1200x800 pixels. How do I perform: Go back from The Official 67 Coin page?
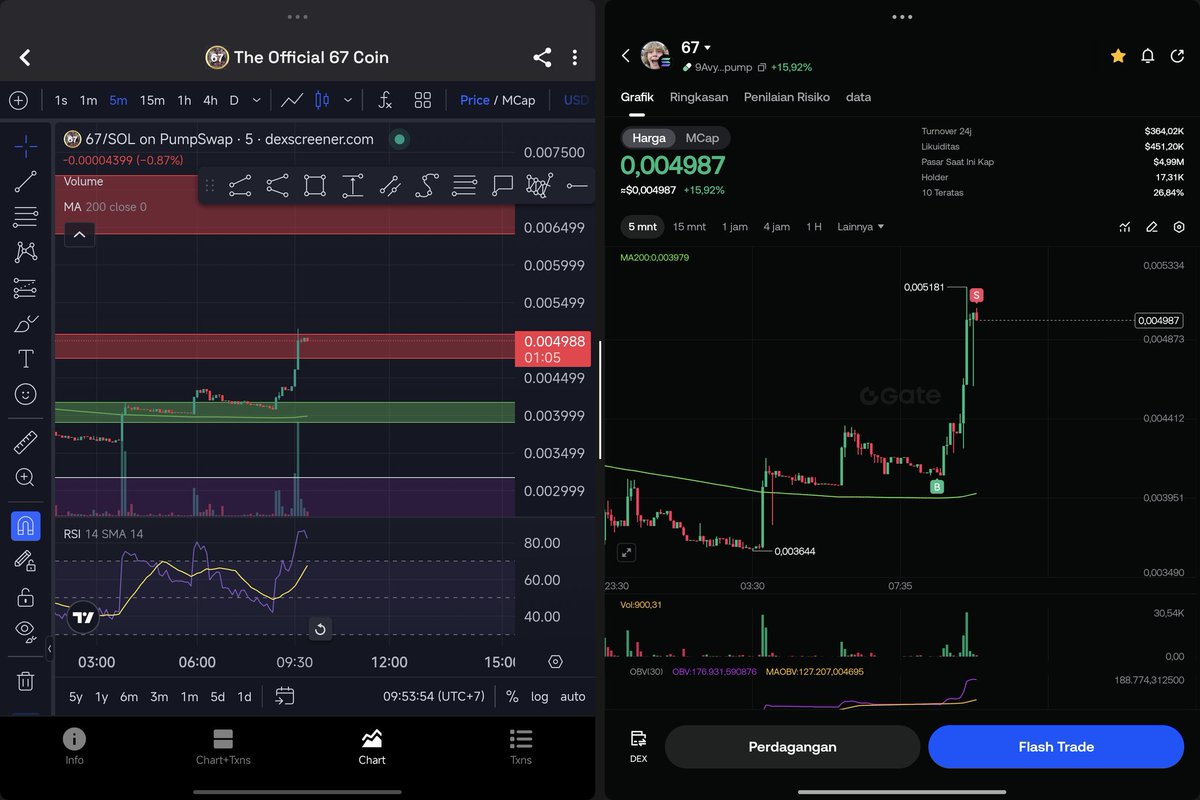coord(25,58)
